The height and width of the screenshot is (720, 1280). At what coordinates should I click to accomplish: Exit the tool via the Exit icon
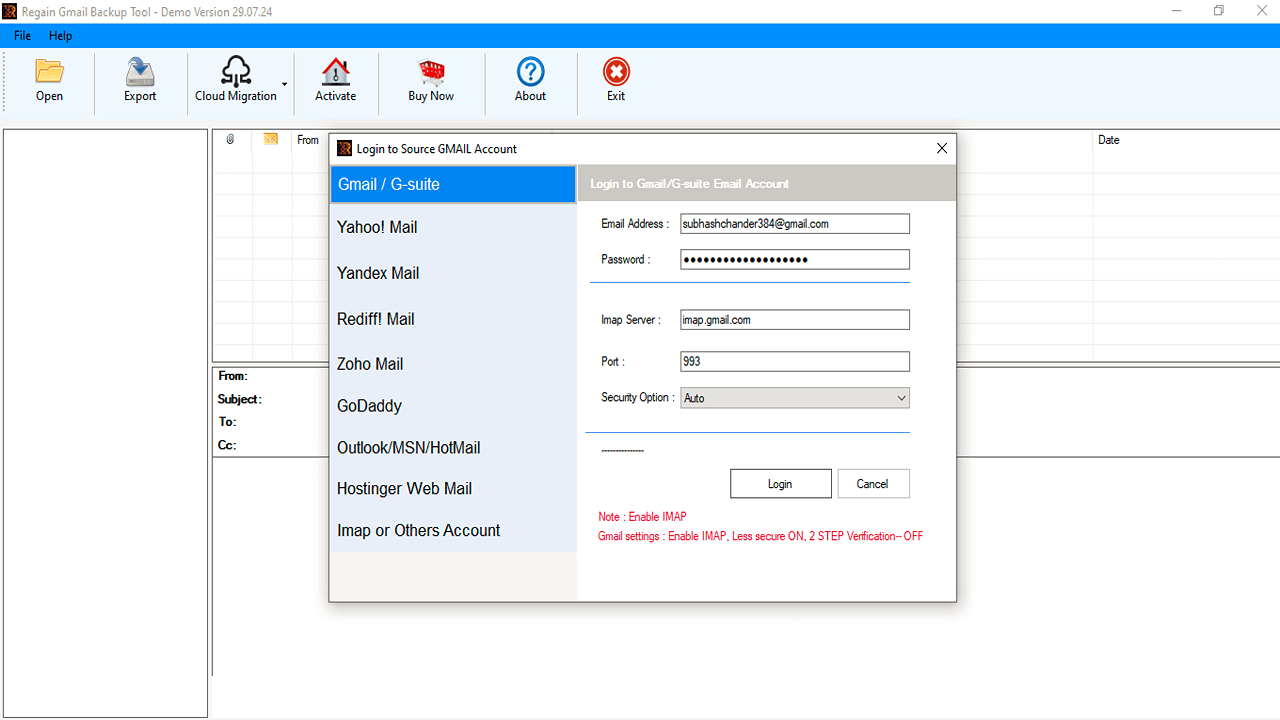tap(616, 80)
